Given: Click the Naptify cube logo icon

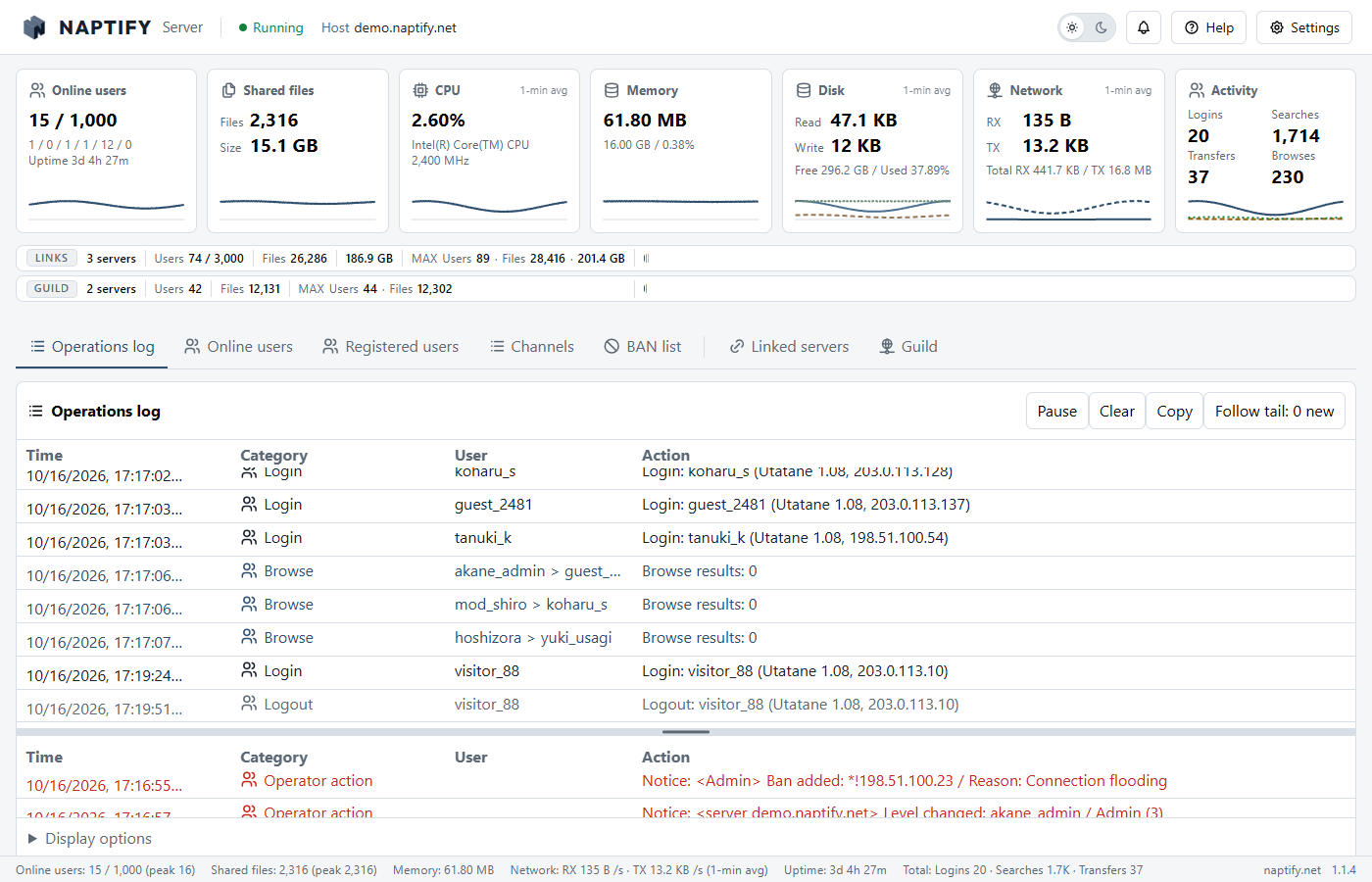Looking at the screenshot, I should point(34,27).
